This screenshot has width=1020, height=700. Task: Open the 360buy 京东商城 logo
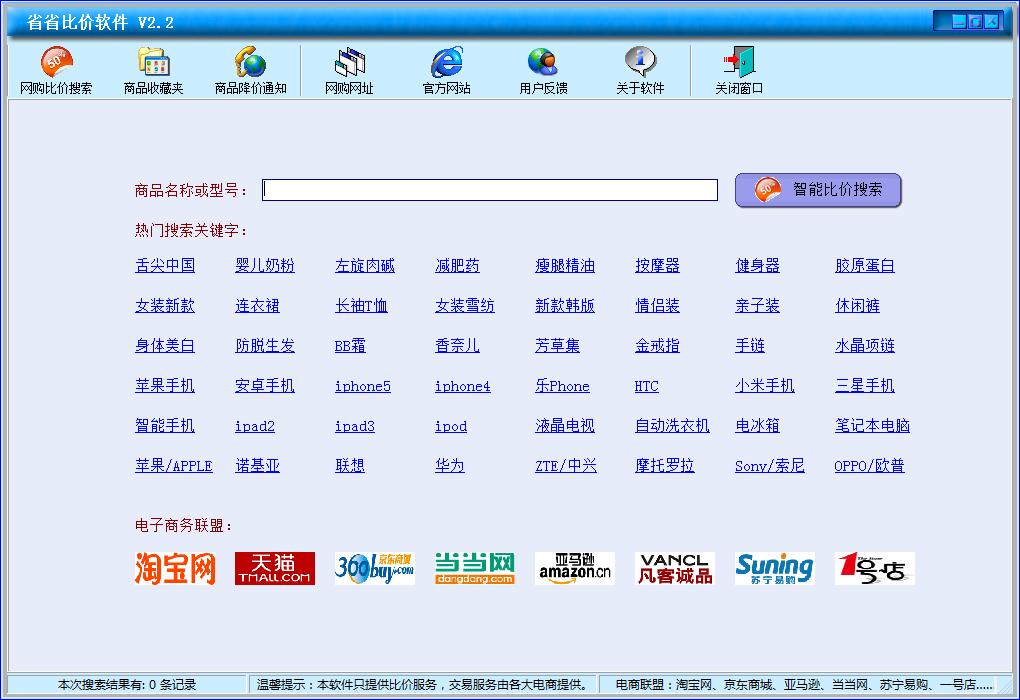[375, 569]
